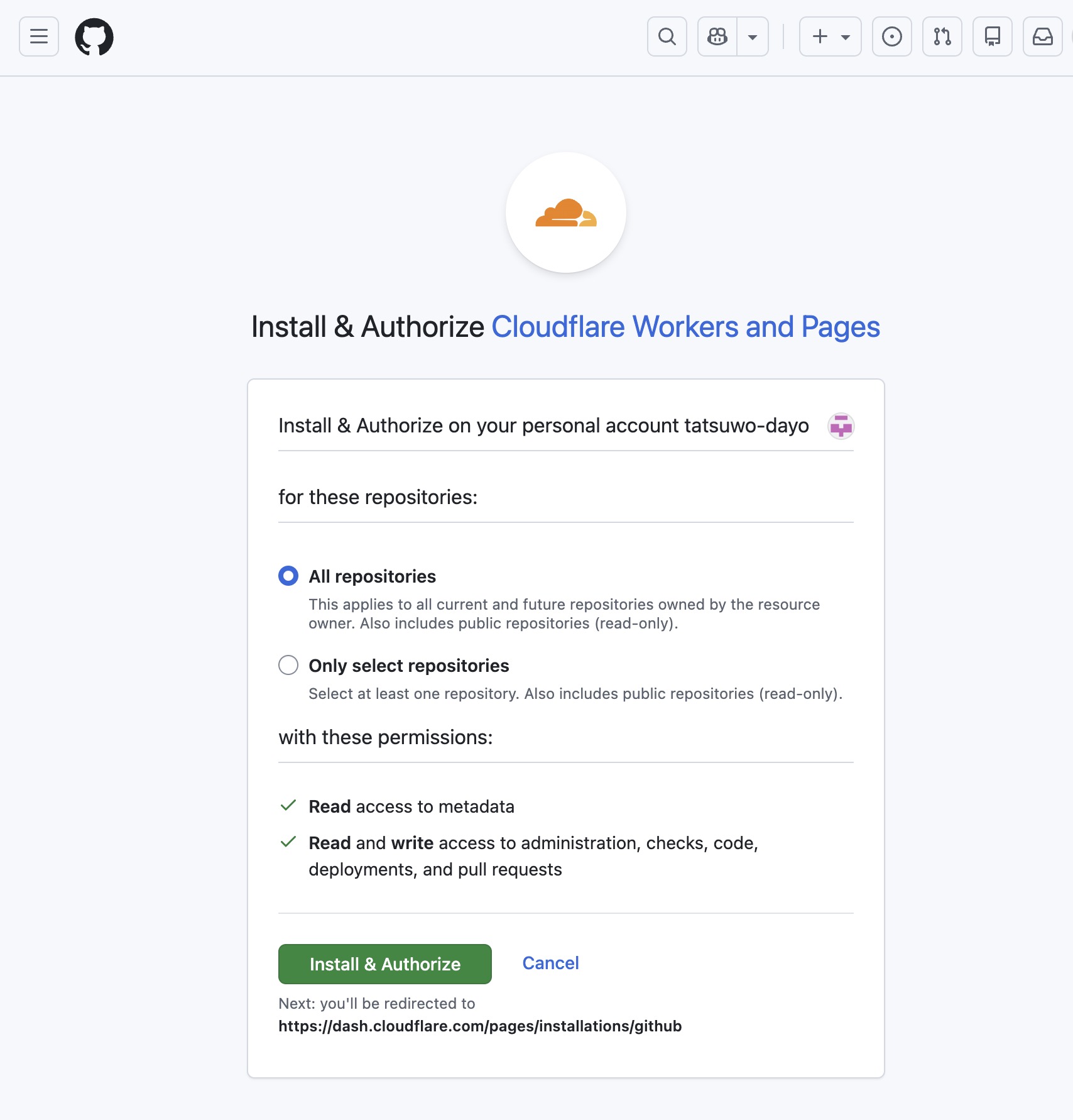Image resolution: width=1073 pixels, height=1120 pixels.
Task: Select the All repositories radio option
Action: (x=288, y=576)
